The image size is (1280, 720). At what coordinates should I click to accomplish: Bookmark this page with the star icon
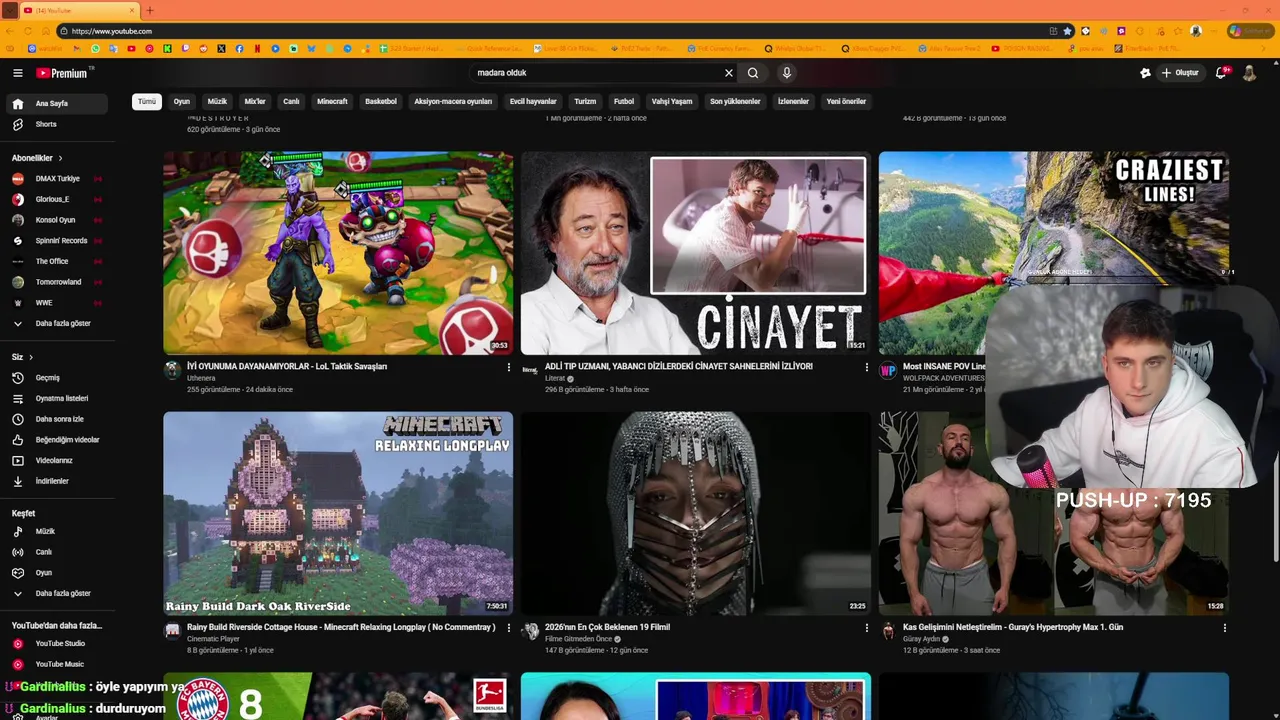(x=1068, y=31)
